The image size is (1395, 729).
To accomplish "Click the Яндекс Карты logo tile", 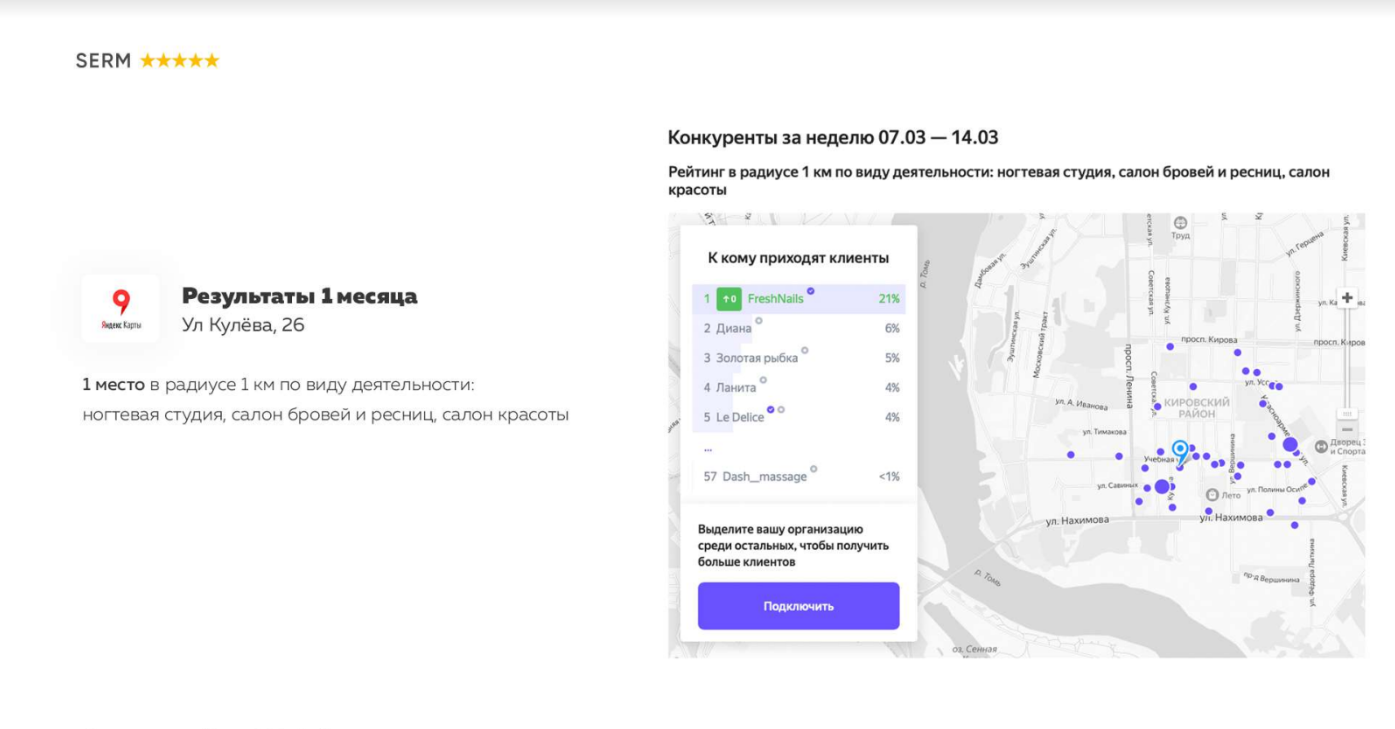I will coord(121,309).
